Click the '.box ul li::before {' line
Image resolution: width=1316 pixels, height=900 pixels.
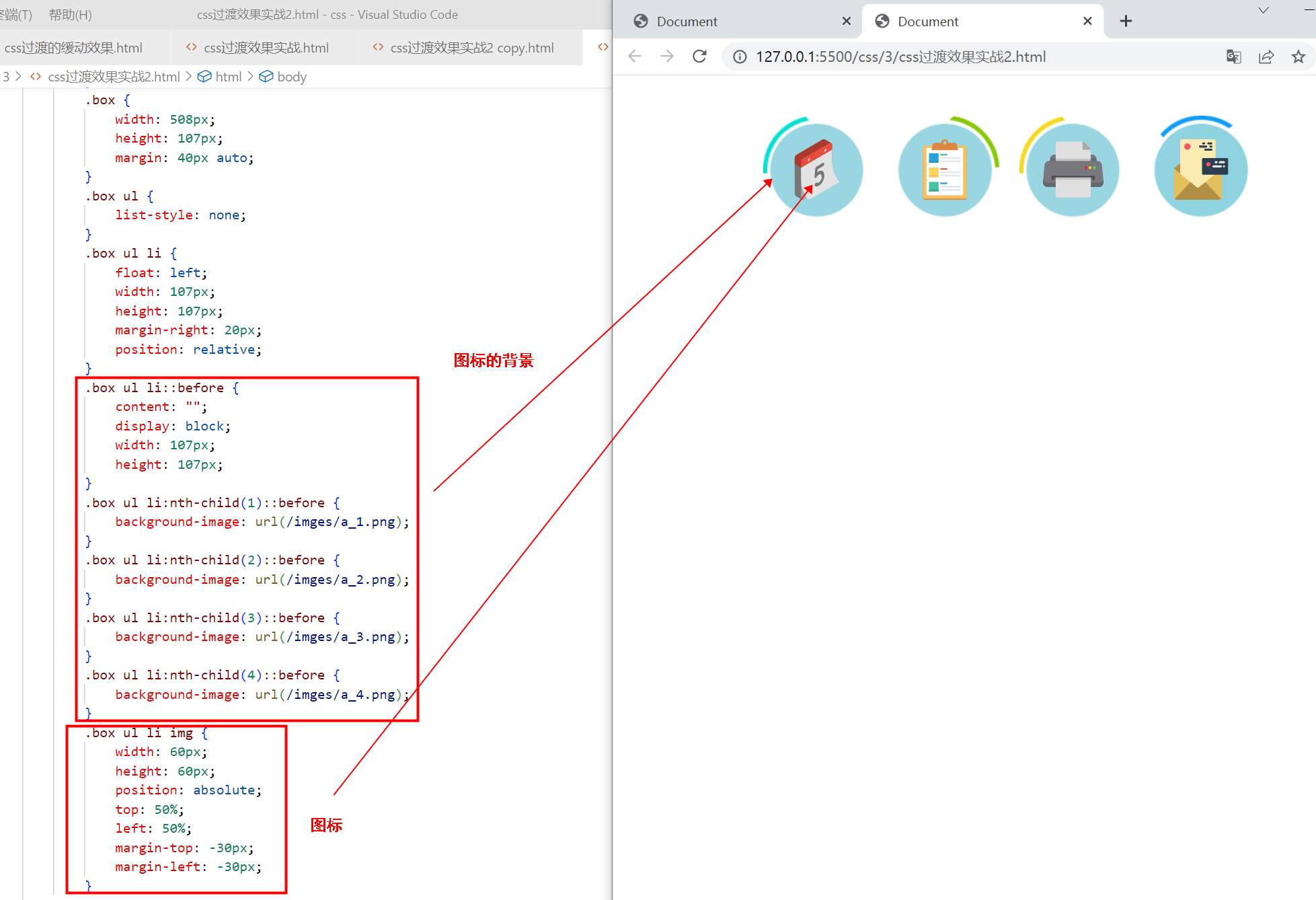(x=162, y=387)
